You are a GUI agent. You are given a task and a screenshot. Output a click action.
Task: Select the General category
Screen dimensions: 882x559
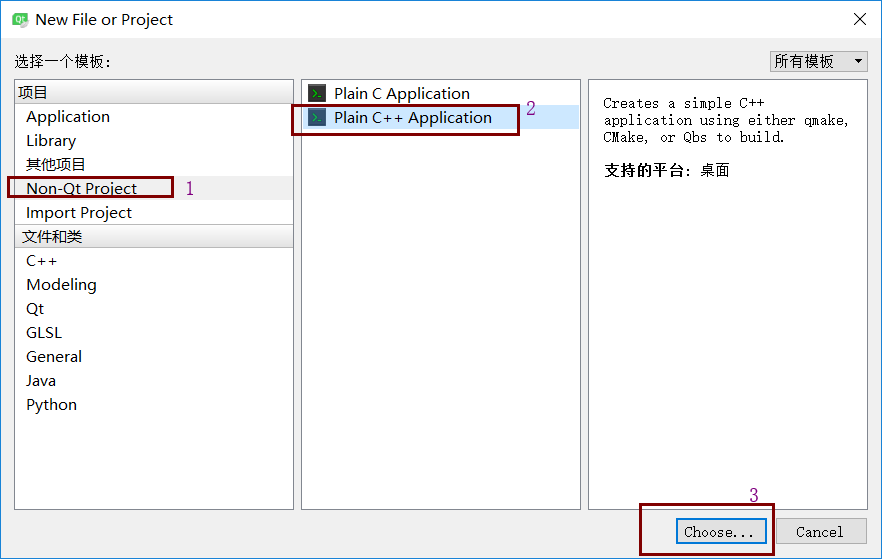pos(154,357)
